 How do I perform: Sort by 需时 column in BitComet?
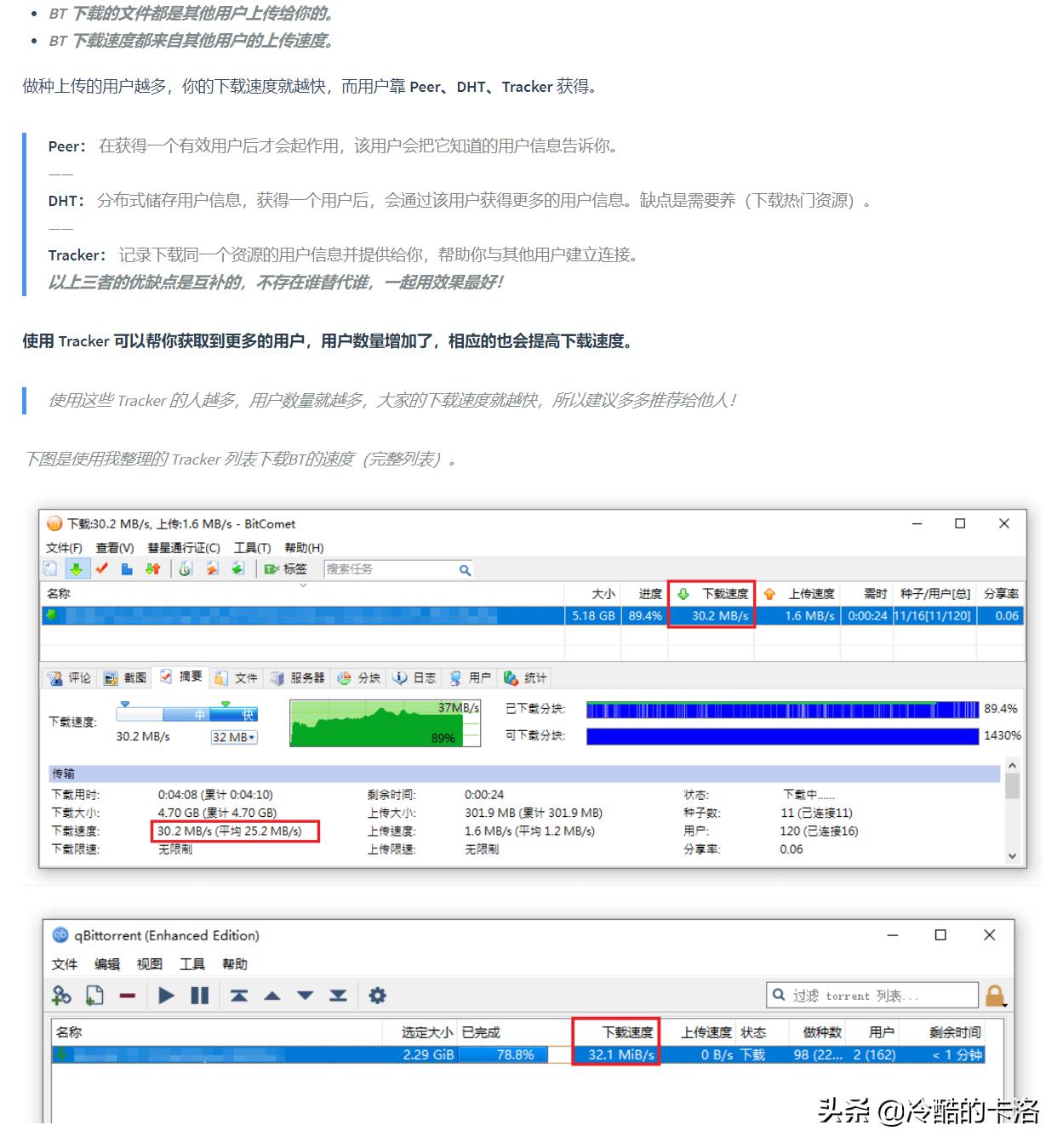click(x=866, y=594)
